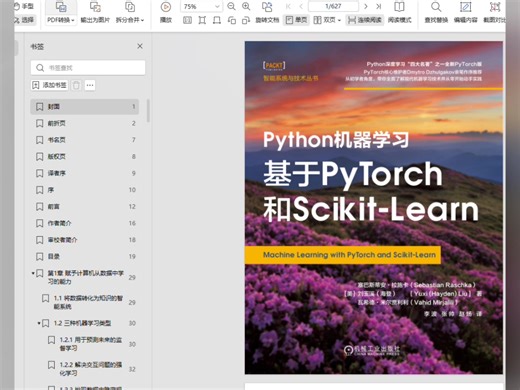520x390 pixels.
Task: Open the 双页 double page dropdown
Action: tap(327, 20)
